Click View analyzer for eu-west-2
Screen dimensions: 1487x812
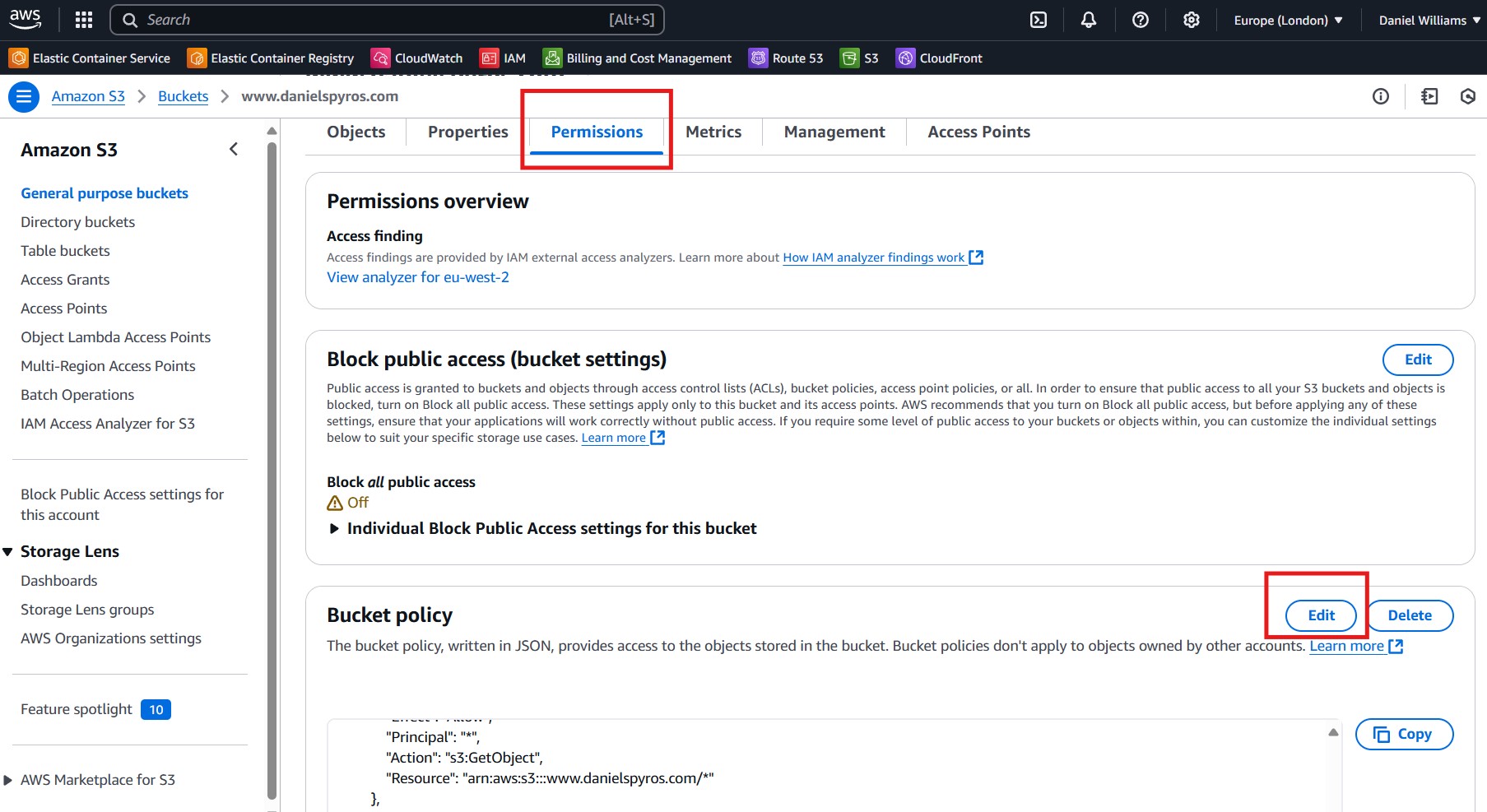[417, 277]
